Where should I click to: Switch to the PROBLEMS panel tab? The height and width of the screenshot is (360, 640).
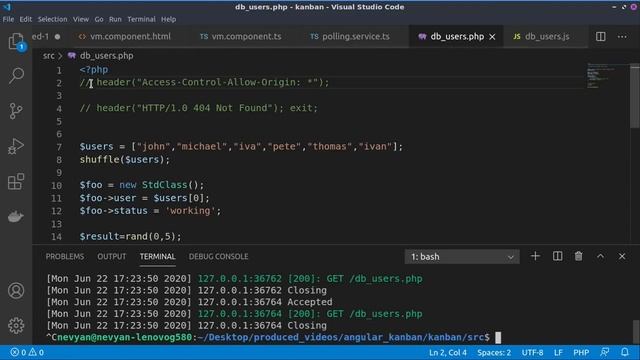[65, 256]
